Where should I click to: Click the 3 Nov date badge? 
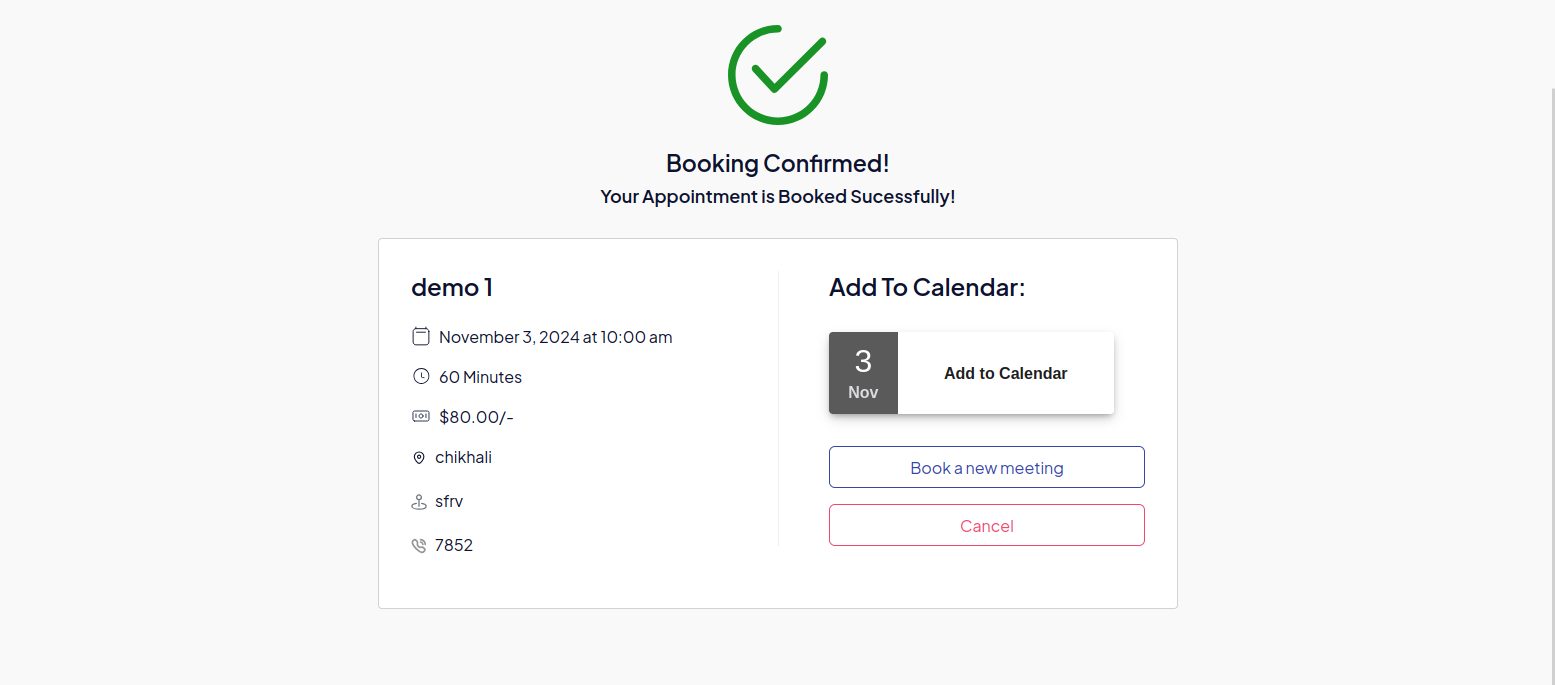(x=863, y=373)
